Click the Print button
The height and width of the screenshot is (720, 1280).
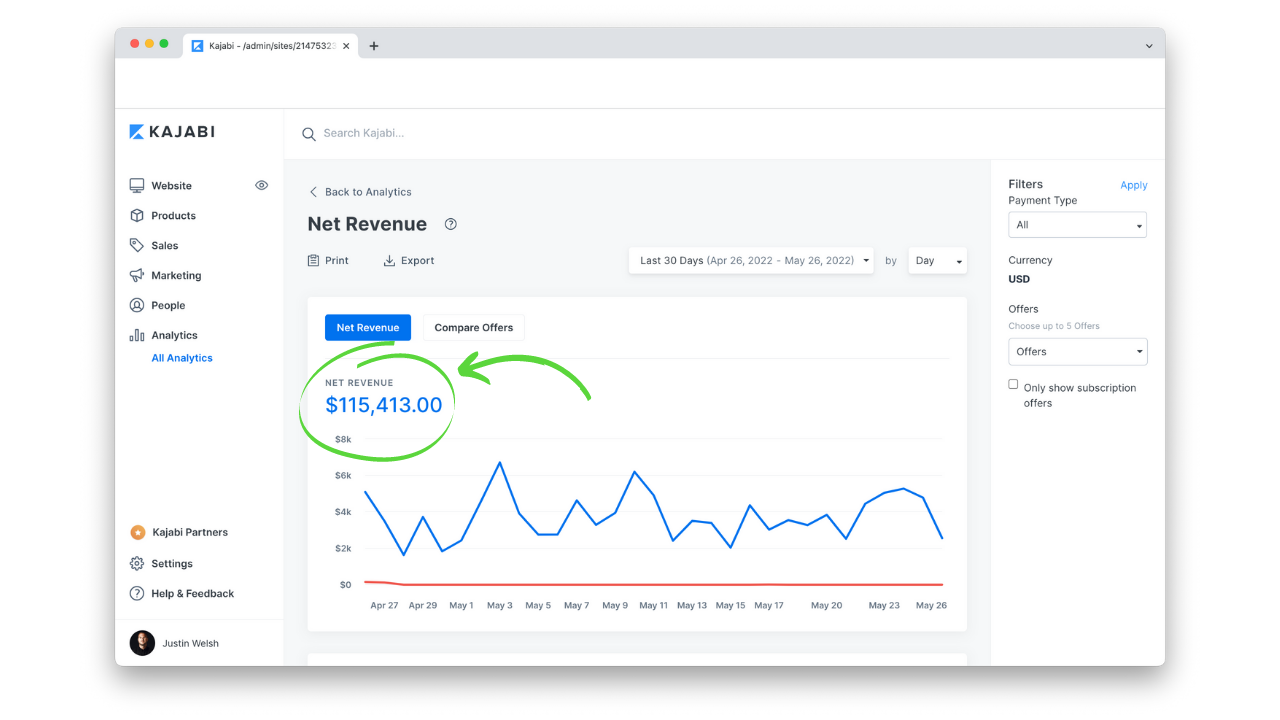point(328,260)
